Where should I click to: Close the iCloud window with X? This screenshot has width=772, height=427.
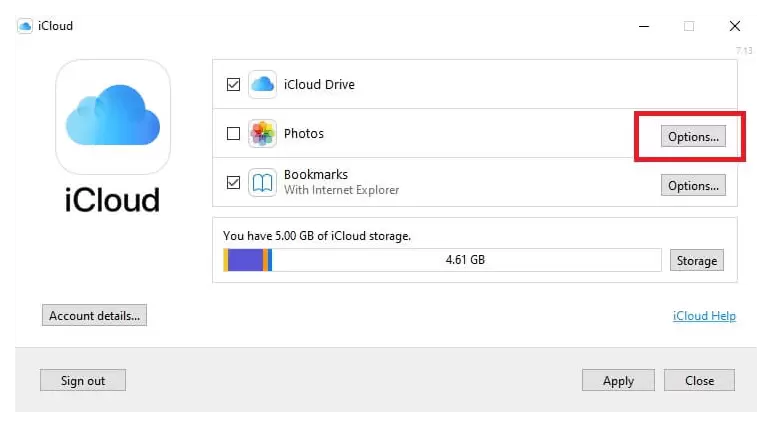(x=736, y=26)
